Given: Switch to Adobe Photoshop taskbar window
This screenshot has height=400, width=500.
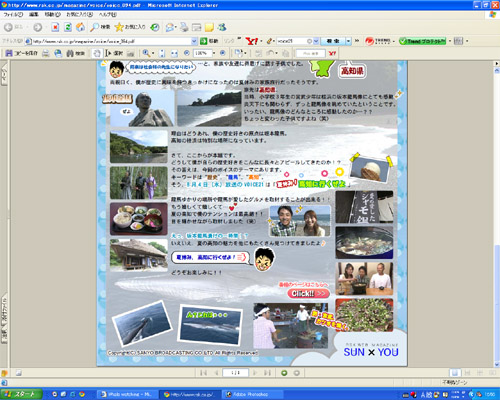Looking at the screenshot, I should (x=252, y=394).
